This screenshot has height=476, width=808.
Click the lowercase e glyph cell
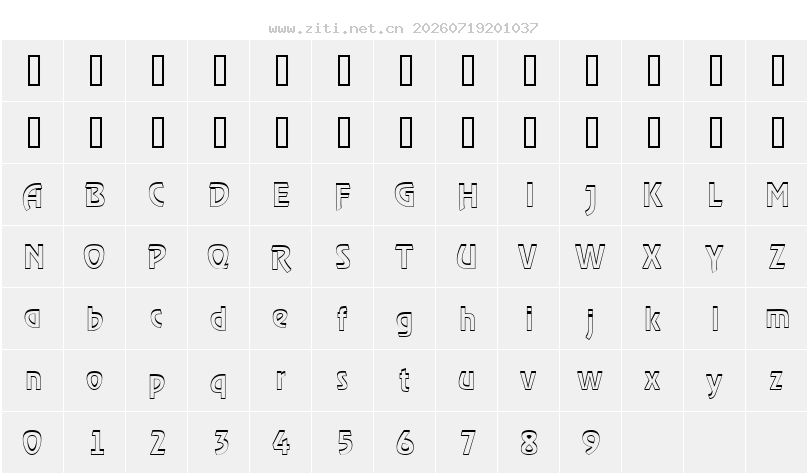tap(281, 318)
